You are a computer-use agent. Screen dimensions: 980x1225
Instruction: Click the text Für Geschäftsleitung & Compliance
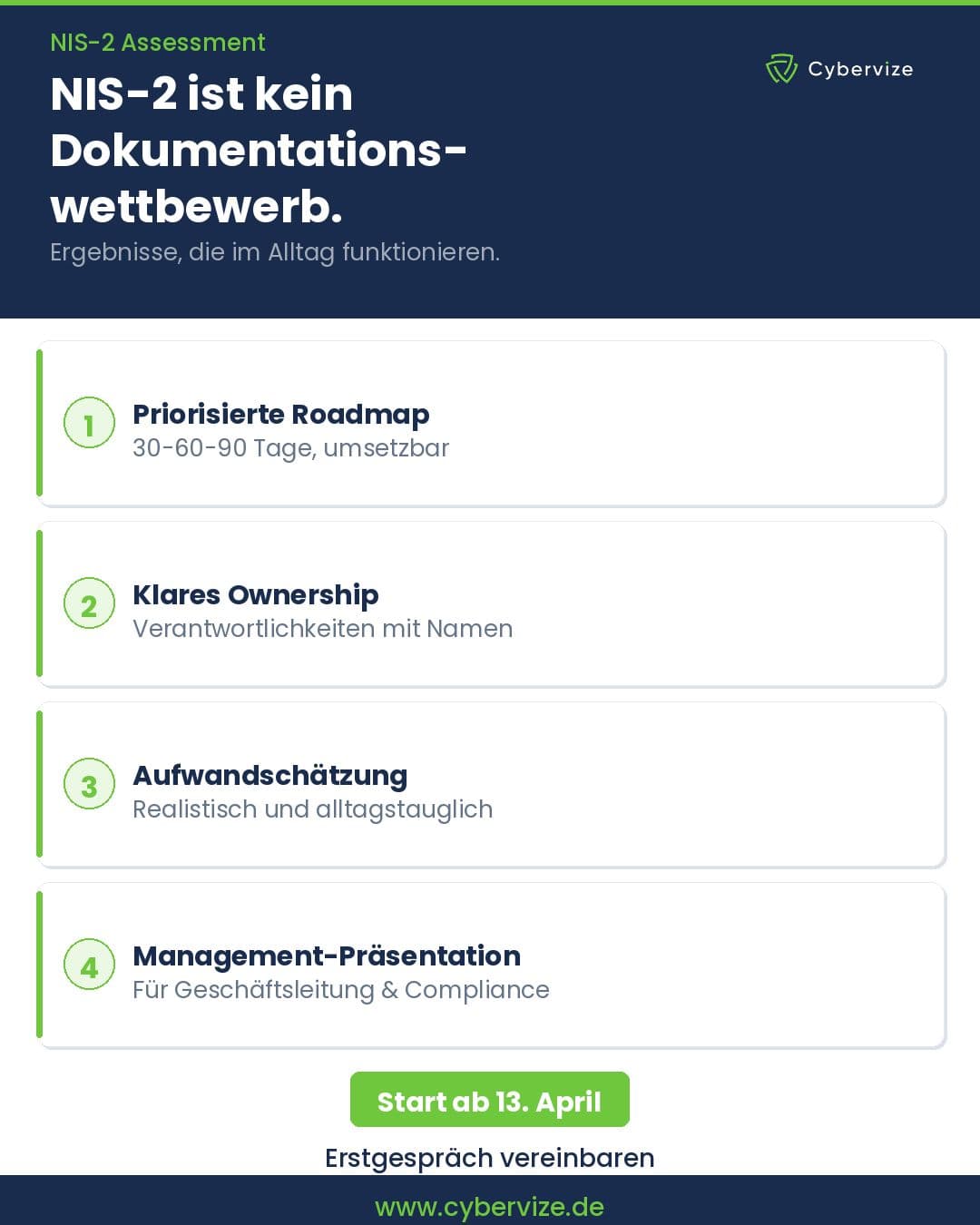(x=340, y=990)
